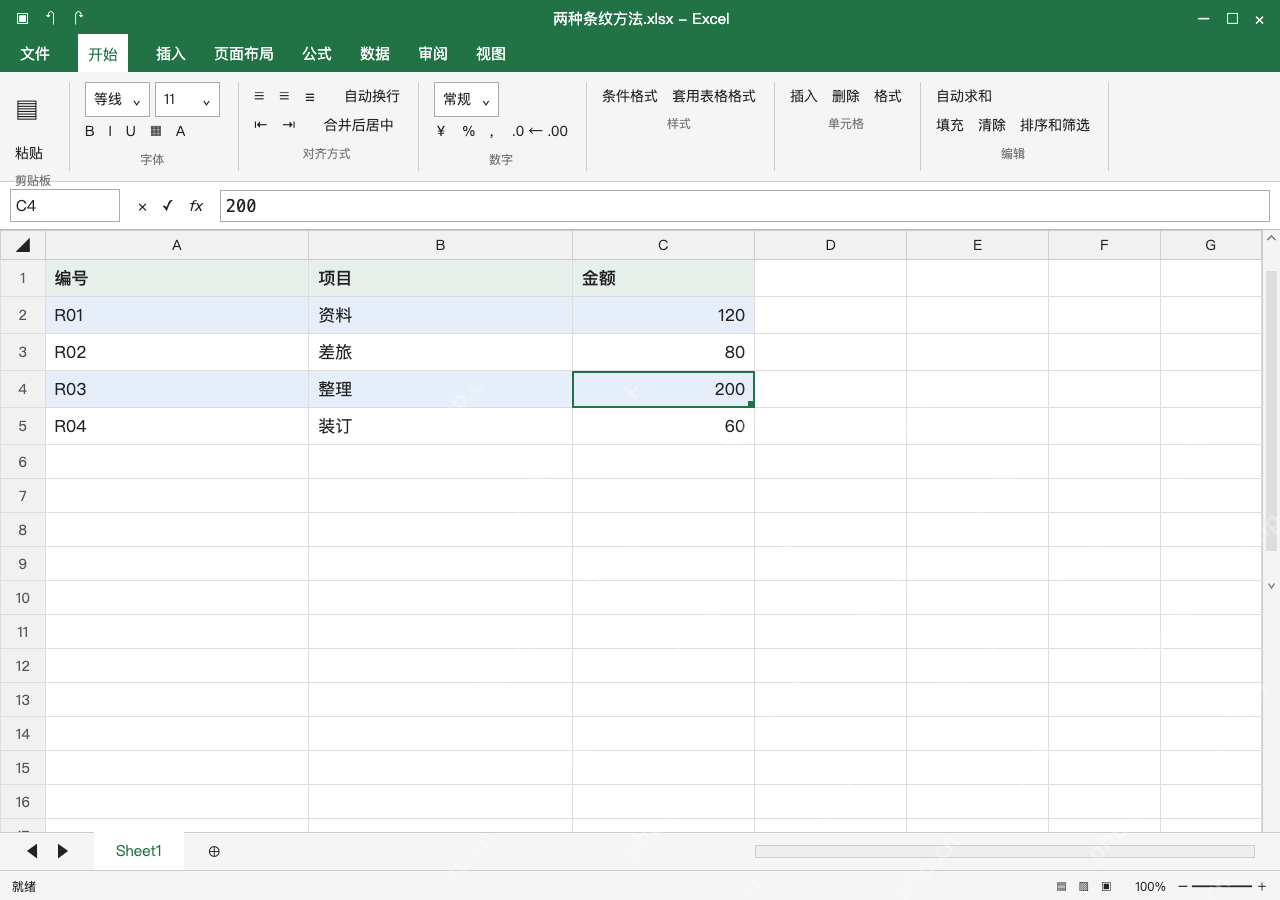Redo using the title bar arrow
The image size is (1280, 900).
[79, 18]
